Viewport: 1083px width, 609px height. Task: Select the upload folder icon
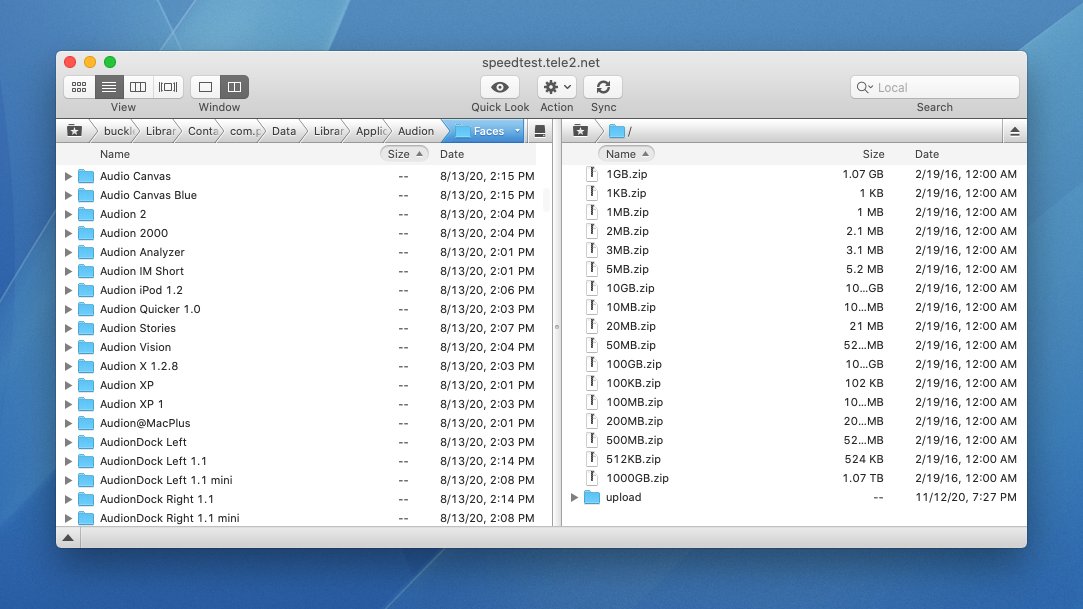592,497
